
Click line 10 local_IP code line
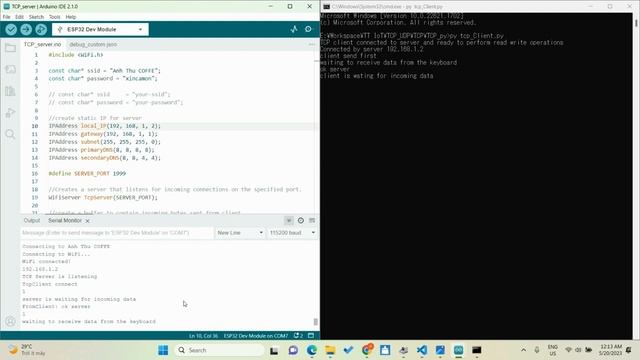tap(104, 126)
